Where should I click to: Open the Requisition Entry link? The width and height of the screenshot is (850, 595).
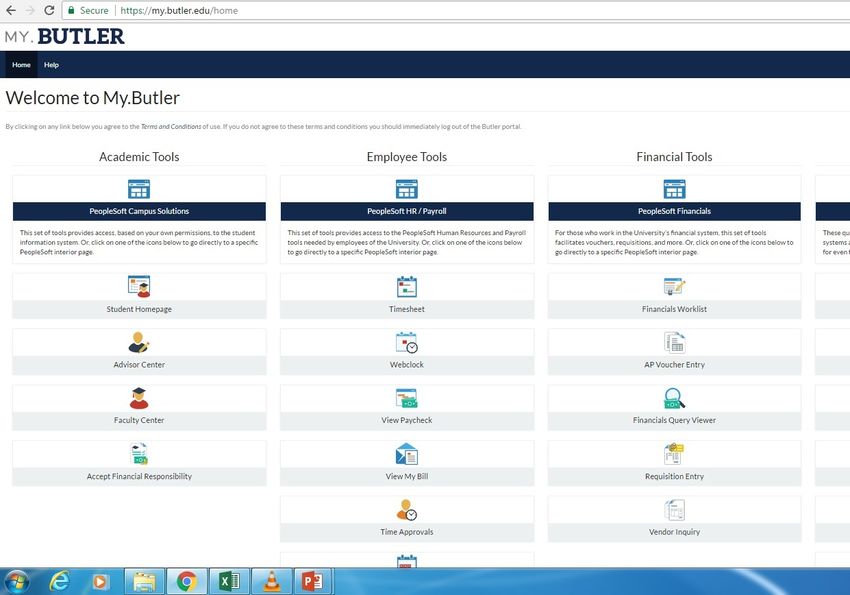click(674, 476)
